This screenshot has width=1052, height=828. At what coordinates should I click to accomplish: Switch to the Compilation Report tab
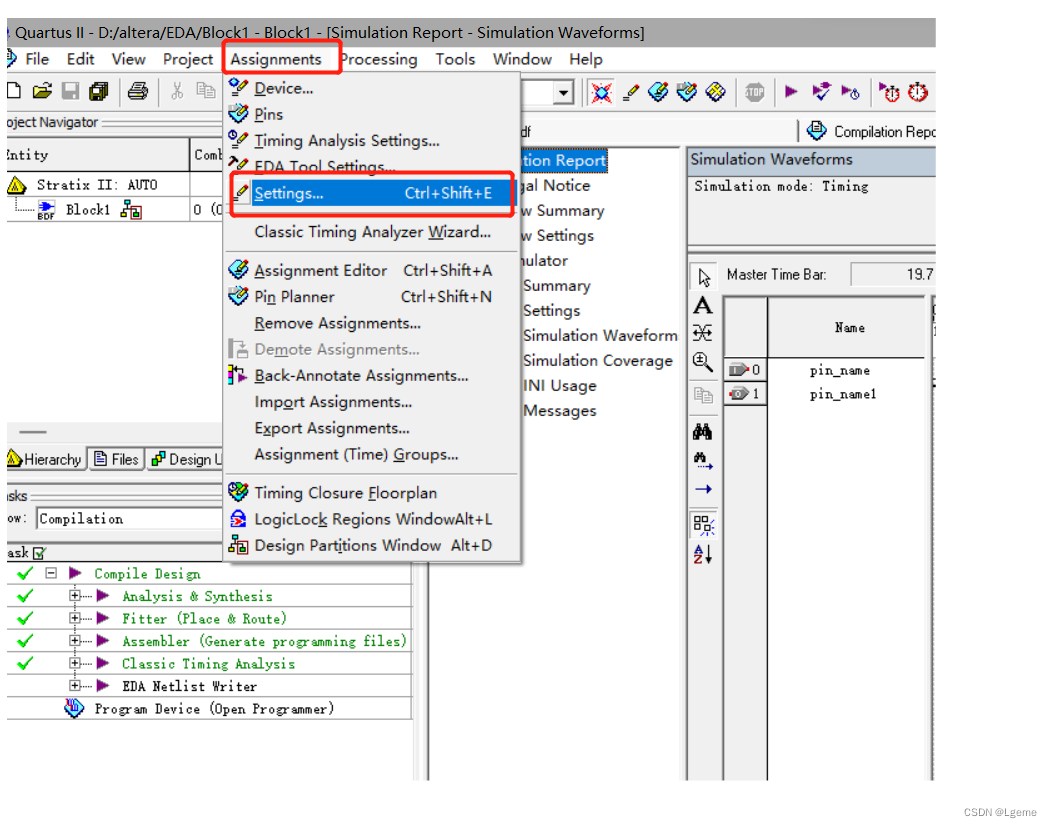click(x=871, y=132)
